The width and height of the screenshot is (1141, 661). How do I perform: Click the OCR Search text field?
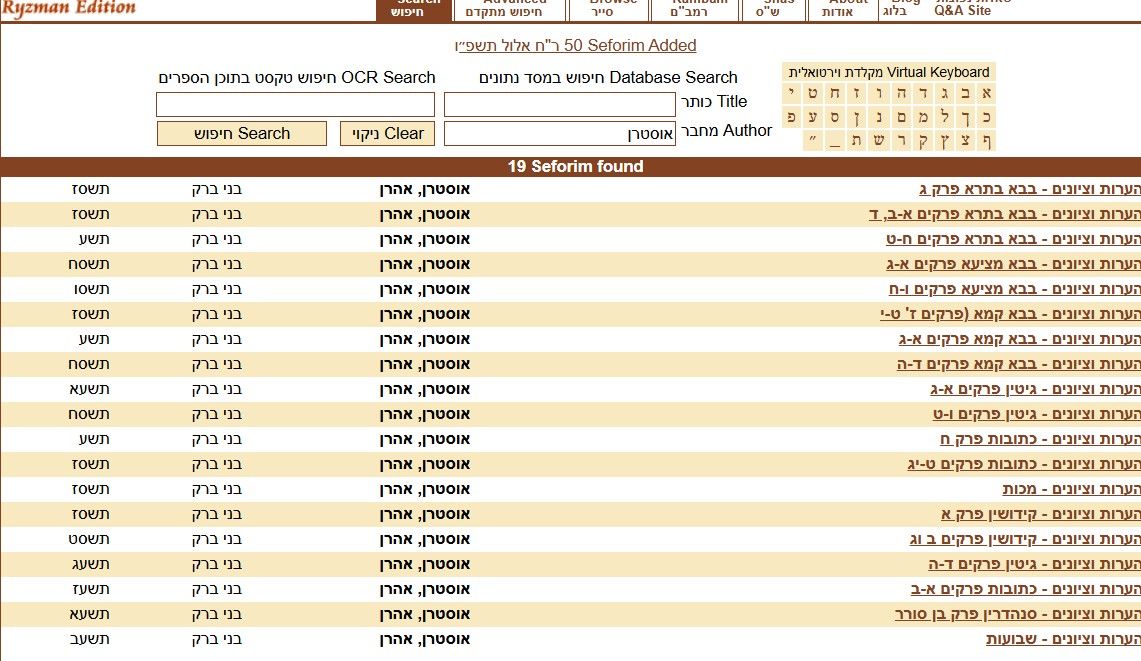(295, 105)
